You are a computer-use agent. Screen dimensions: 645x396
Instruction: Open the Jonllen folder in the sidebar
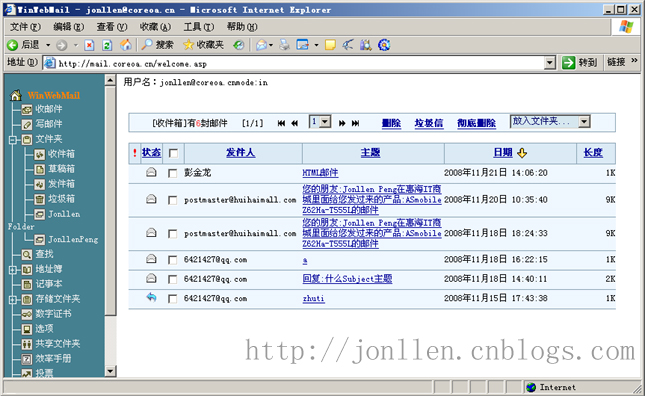click(64, 214)
